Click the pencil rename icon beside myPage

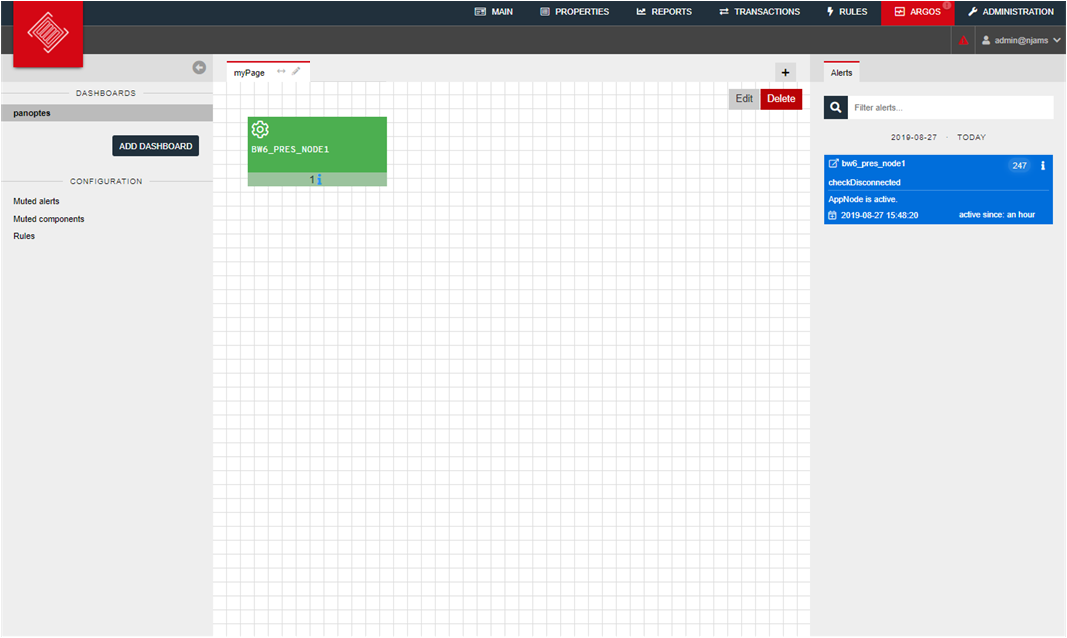tap(296, 71)
